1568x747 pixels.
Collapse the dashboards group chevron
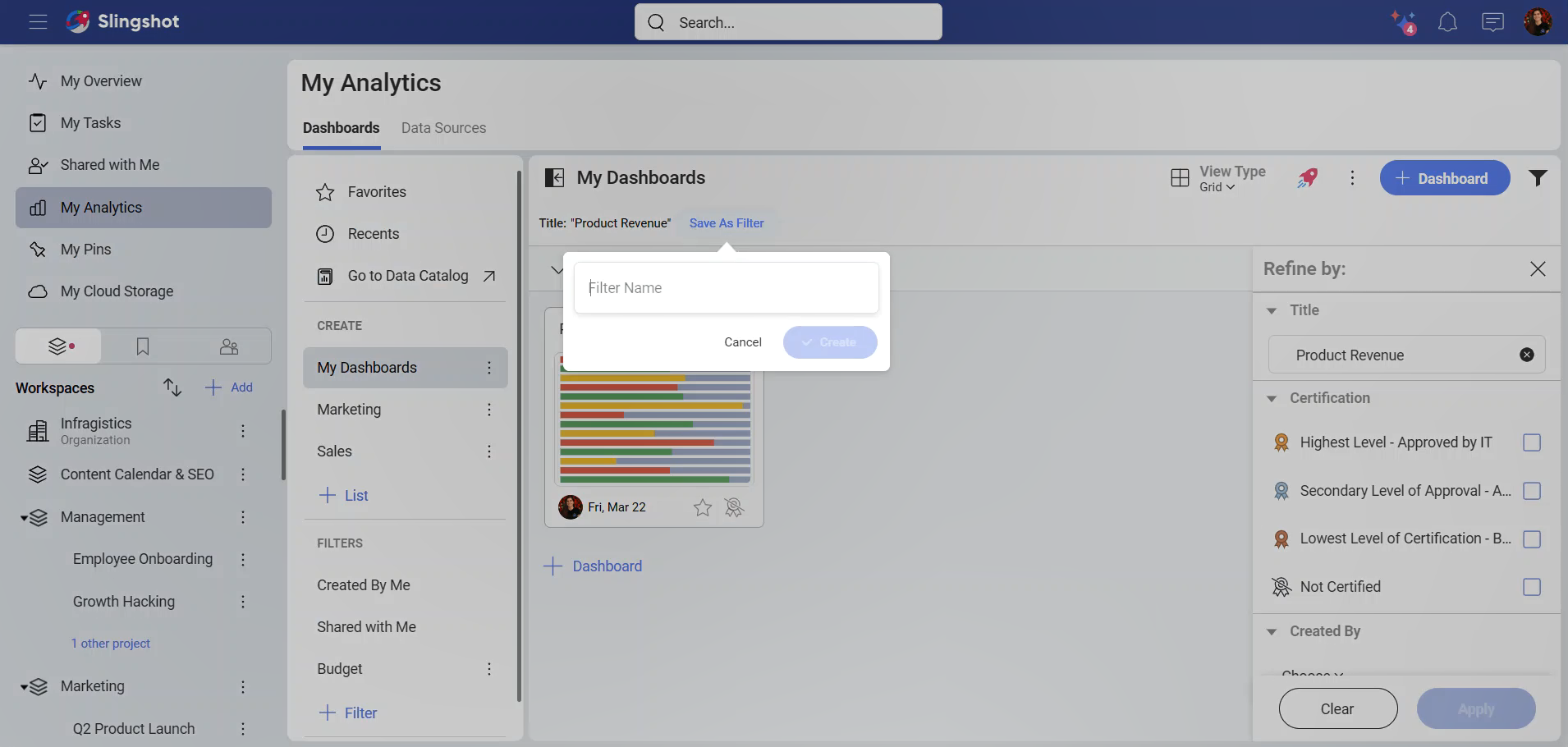point(557,269)
